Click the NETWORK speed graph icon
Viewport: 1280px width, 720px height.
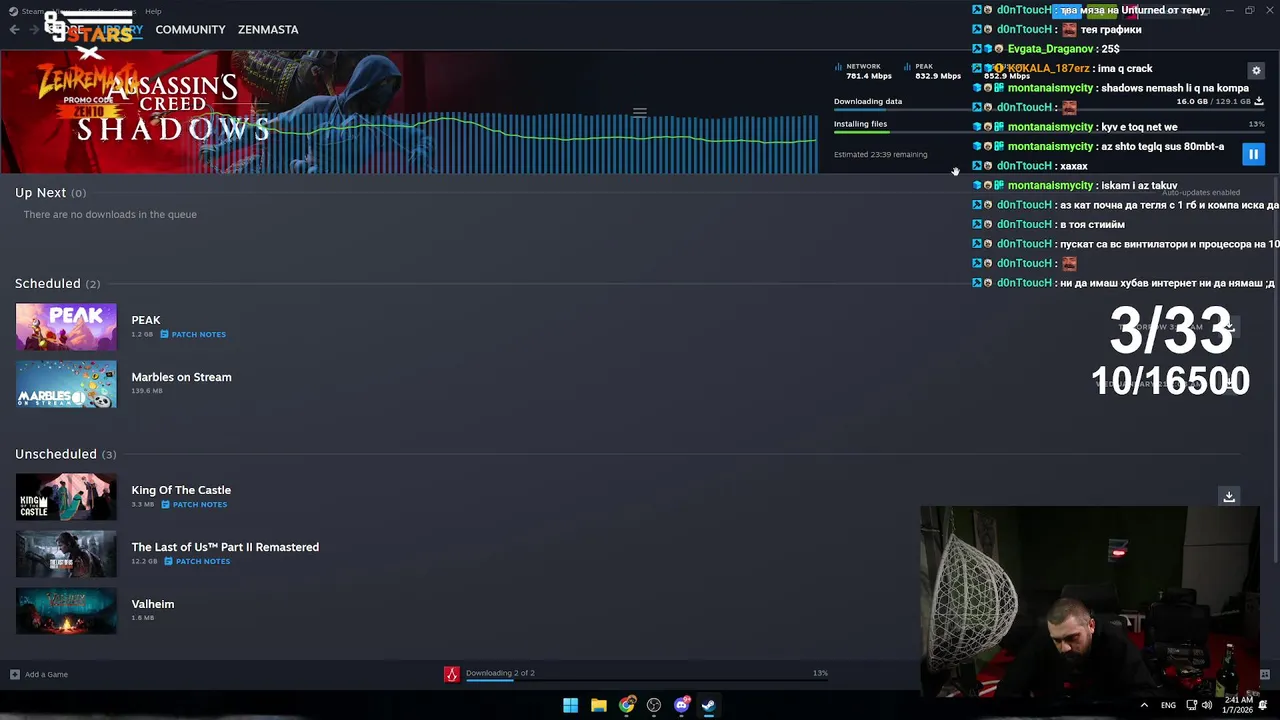pyautogui.click(x=839, y=67)
